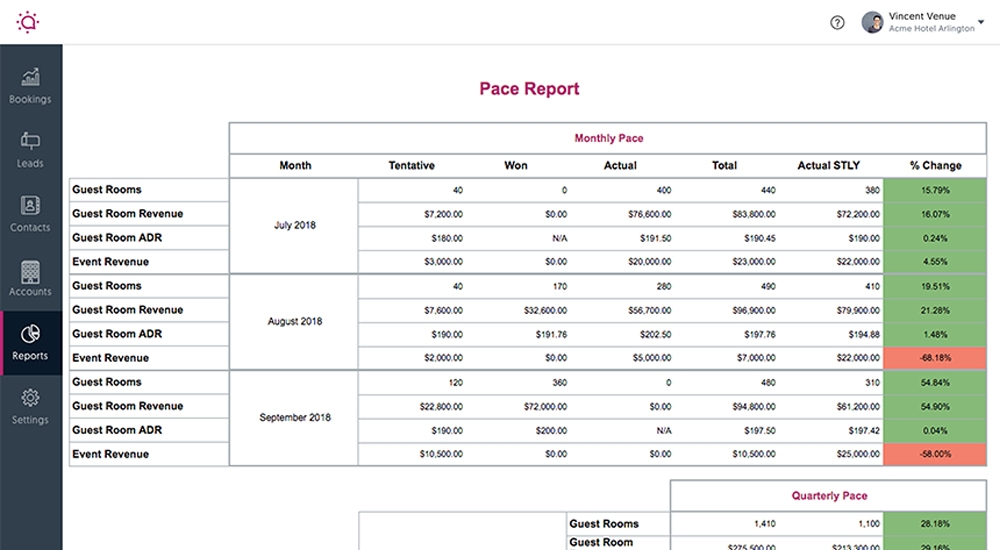Screen dimensions: 1000x550
Task: Click Vincent Venue's profile avatar
Action: click(872, 22)
